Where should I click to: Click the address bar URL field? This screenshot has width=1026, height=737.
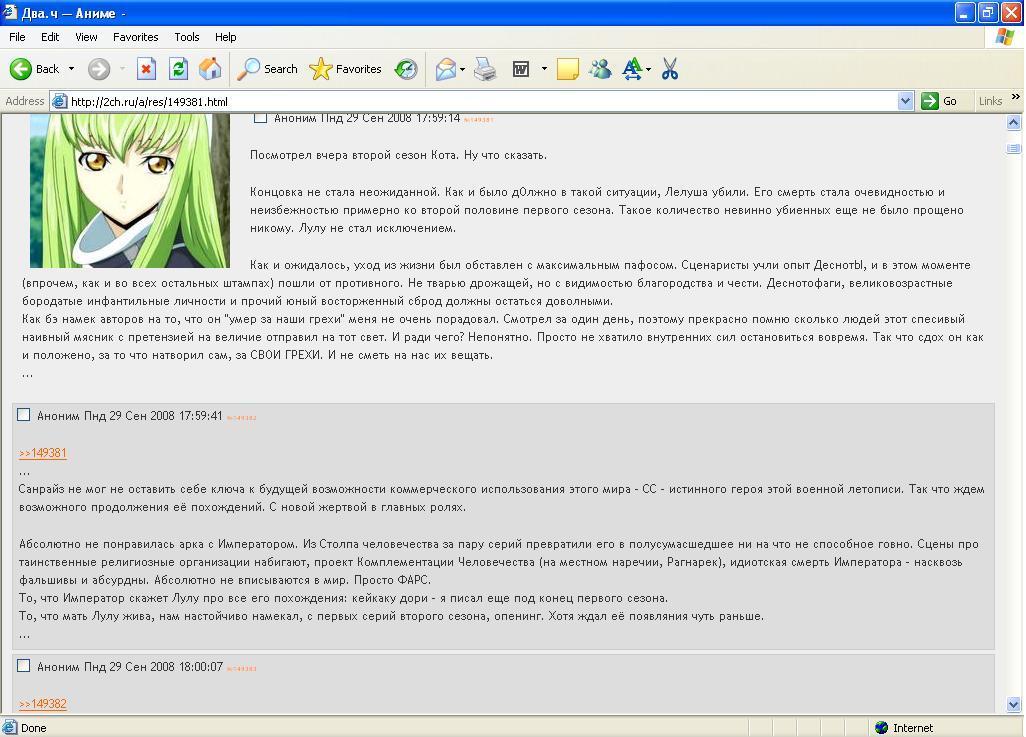tap(483, 101)
